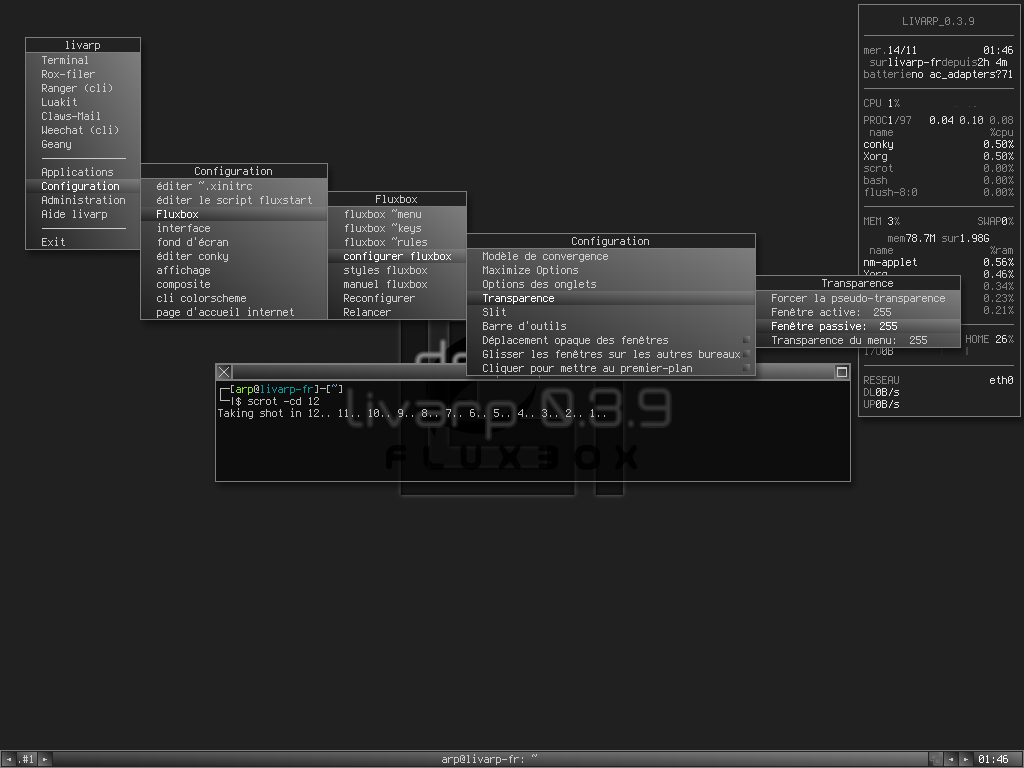The width and height of the screenshot is (1024, 768).
Task: Toggle Forcer la pseudo-transparence option
Action: click(x=857, y=298)
